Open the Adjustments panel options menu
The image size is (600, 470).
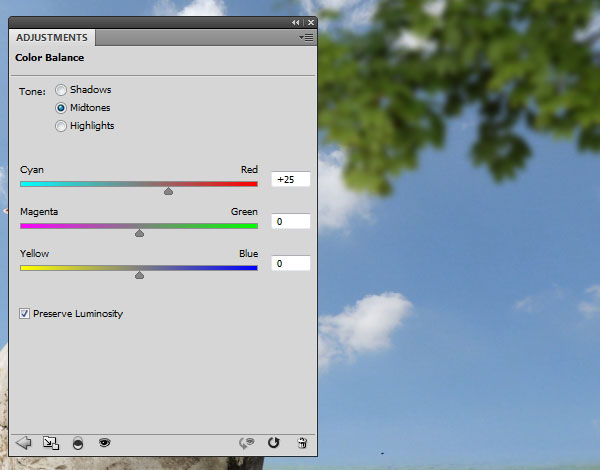306,37
